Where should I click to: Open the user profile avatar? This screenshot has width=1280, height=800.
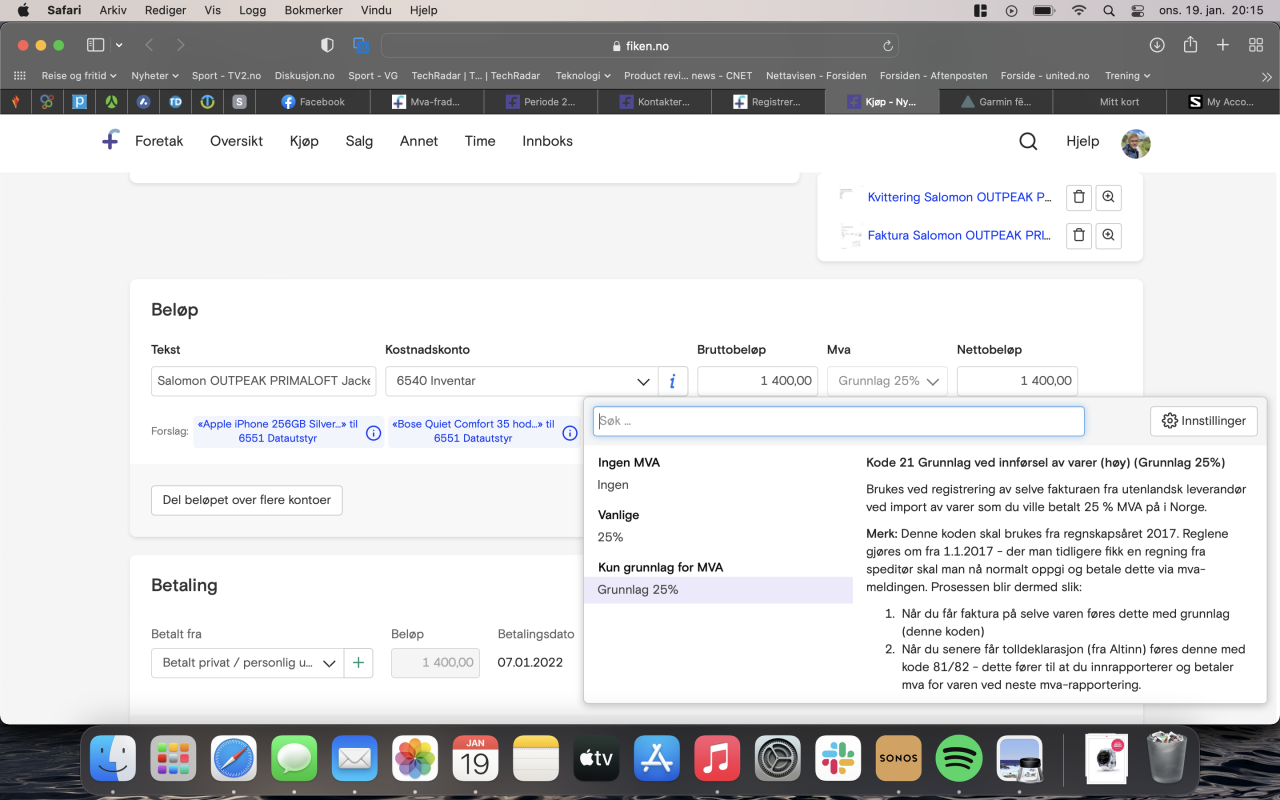(1135, 143)
